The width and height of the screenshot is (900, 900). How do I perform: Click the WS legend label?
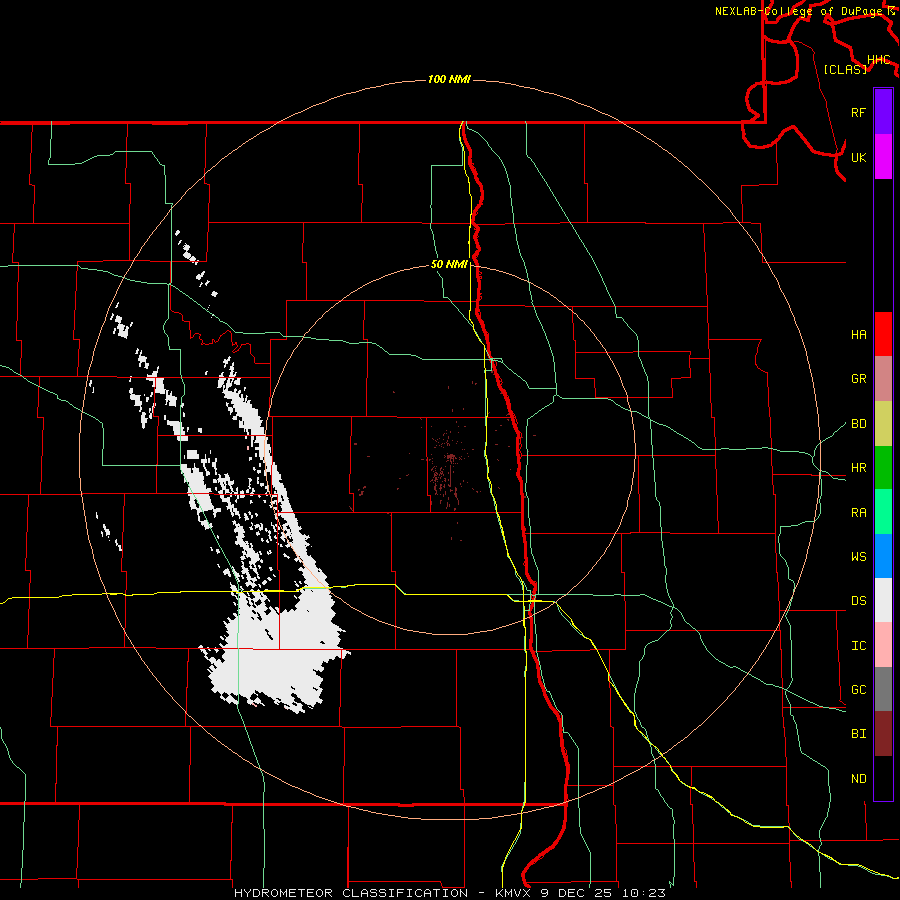pyautogui.click(x=859, y=556)
